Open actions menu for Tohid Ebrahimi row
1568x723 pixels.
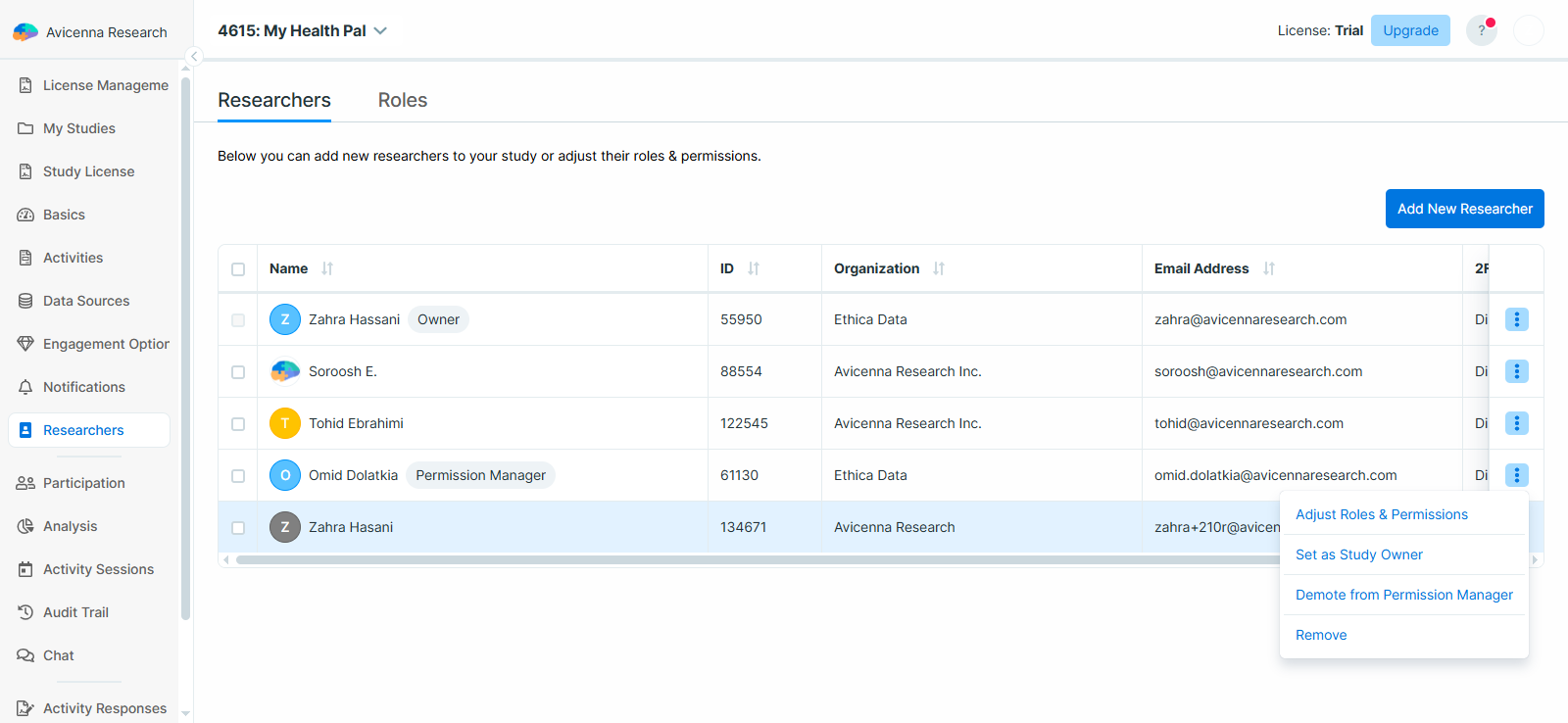pyautogui.click(x=1516, y=423)
